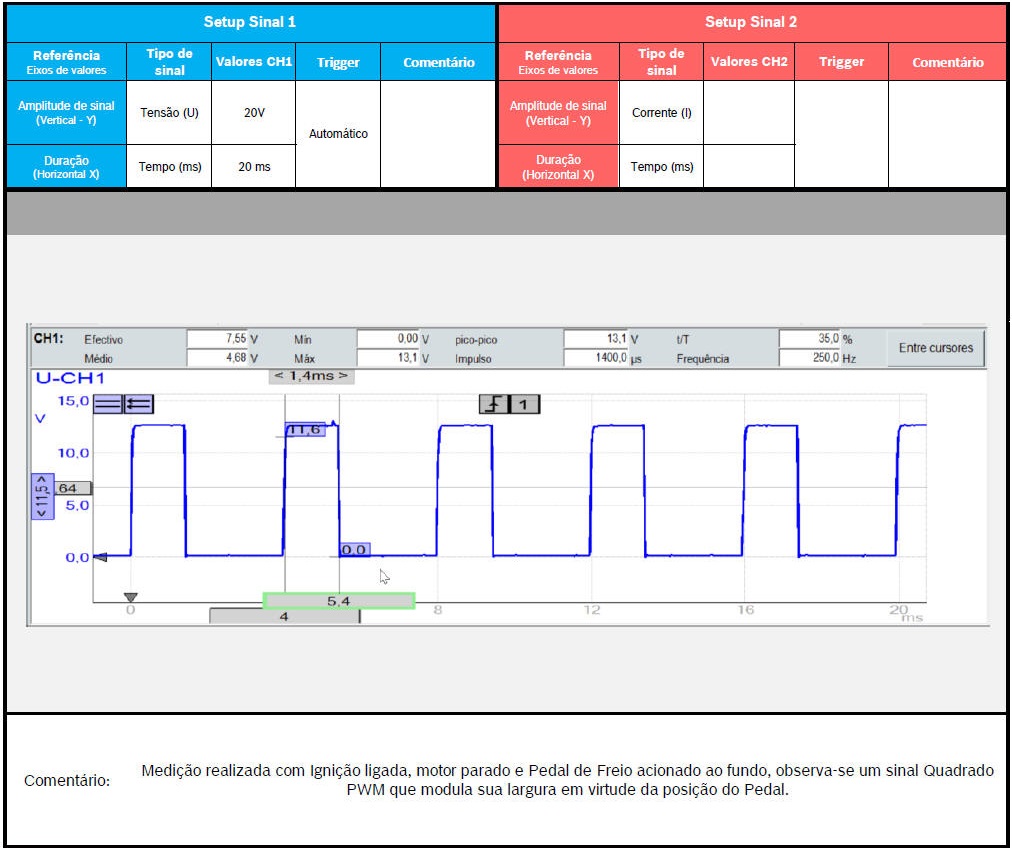Click the Automático trigger cell
The image size is (1012, 848).
[338, 133]
